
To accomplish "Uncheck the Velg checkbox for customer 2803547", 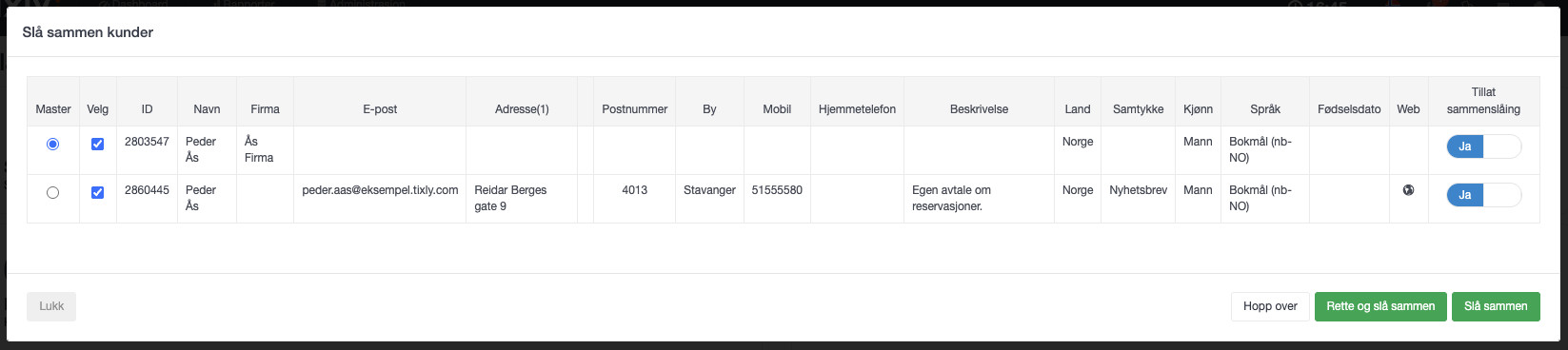I will click(97, 144).
